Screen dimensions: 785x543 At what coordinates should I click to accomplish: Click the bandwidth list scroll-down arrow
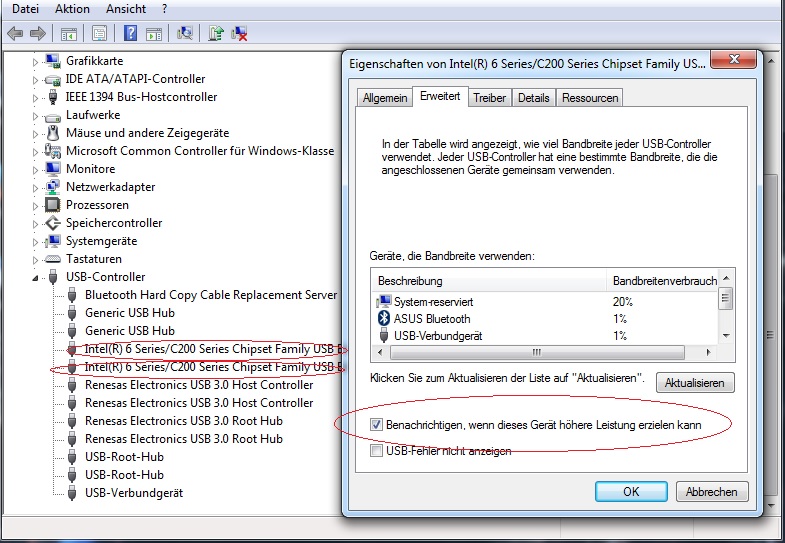click(726, 336)
